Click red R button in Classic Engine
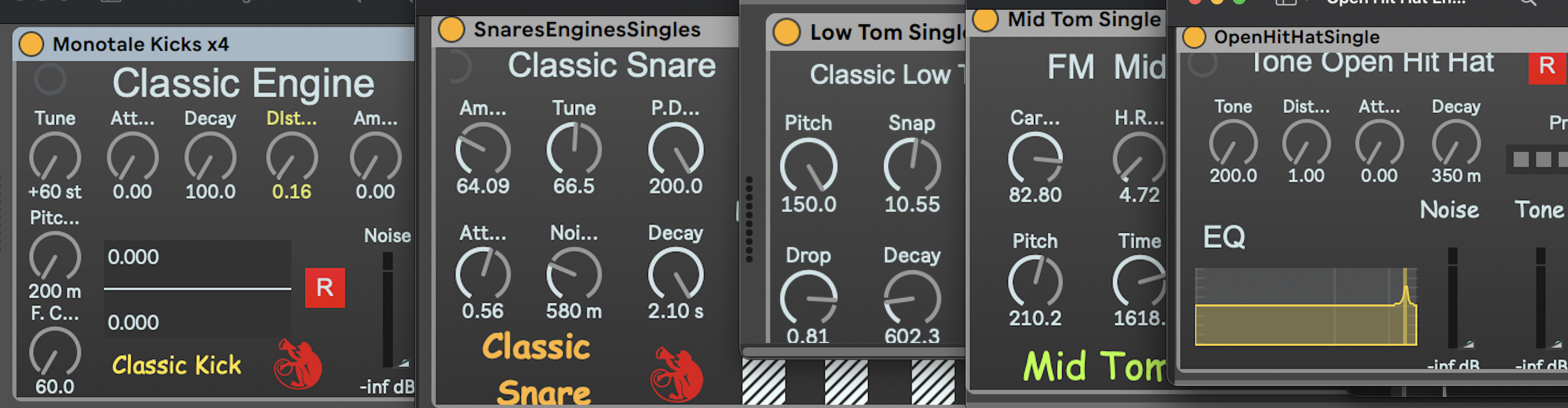The image size is (1568, 408). pyautogui.click(x=324, y=288)
